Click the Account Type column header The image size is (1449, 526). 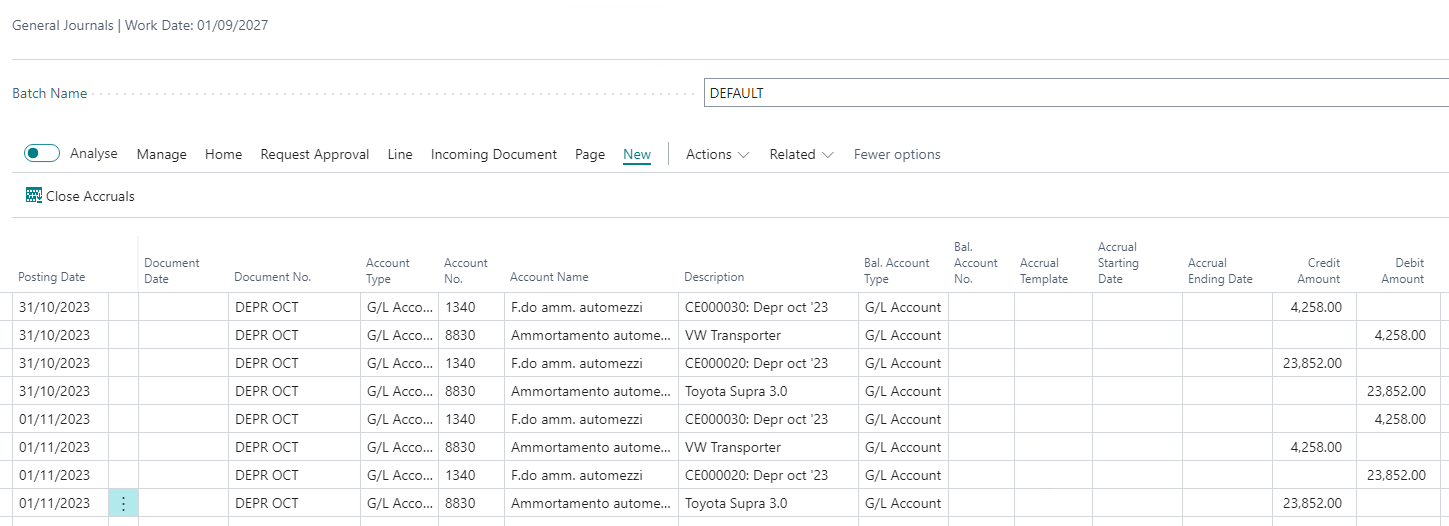388,270
